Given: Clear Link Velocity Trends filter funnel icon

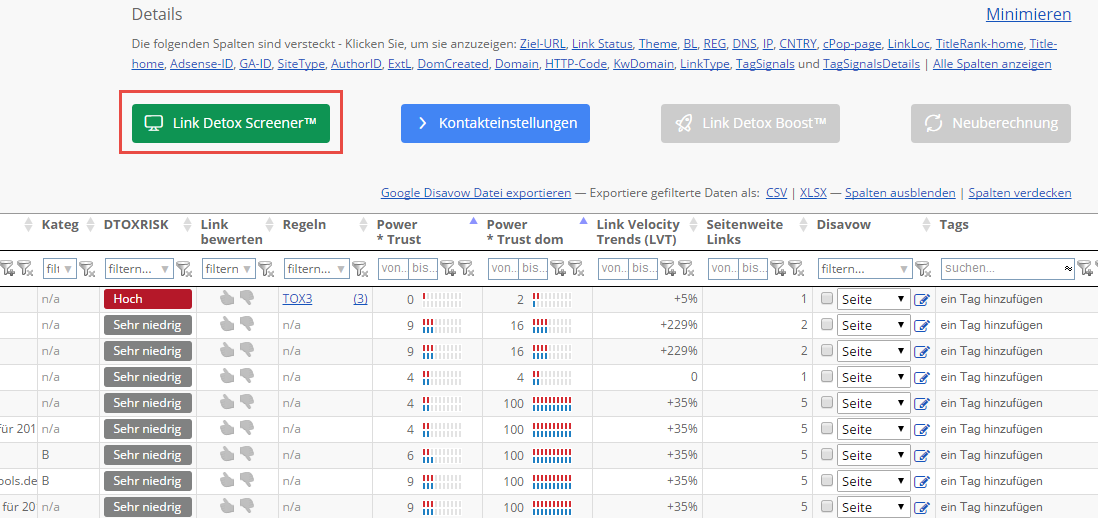Looking at the screenshot, I should point(686,268).
